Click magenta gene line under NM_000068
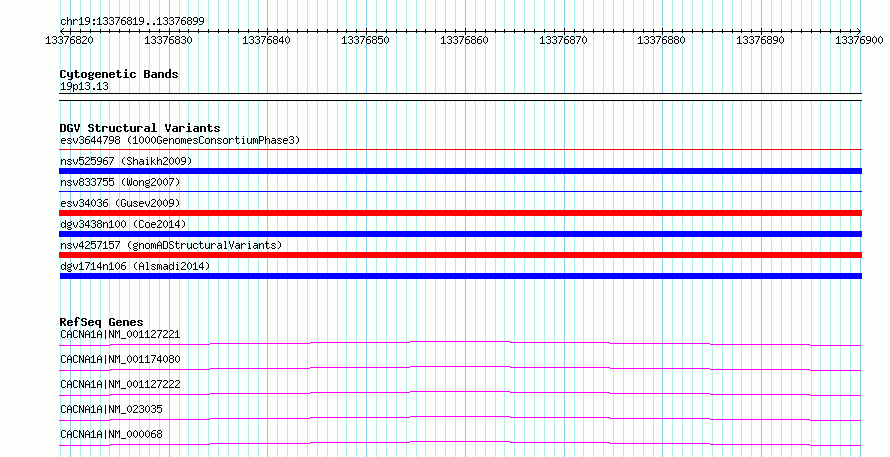The image size is (890, 457). (x=460, y=443)
